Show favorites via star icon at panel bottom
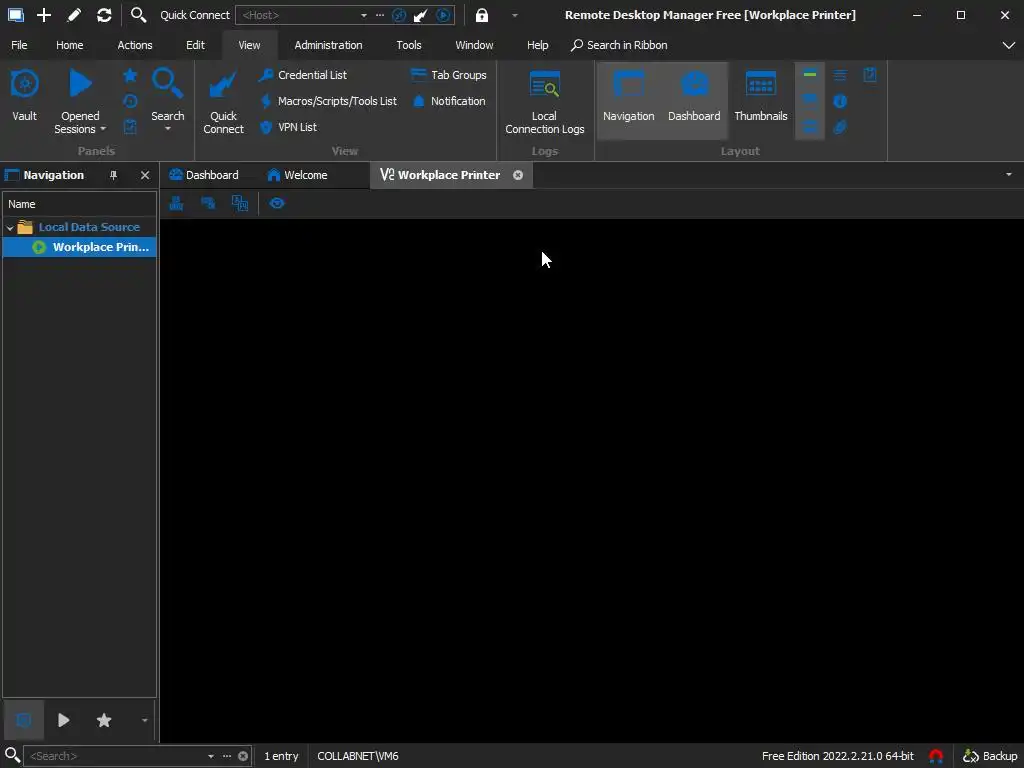Image resolution: width=1024 pixels, height=768 pixels. [x=104, y=720]
